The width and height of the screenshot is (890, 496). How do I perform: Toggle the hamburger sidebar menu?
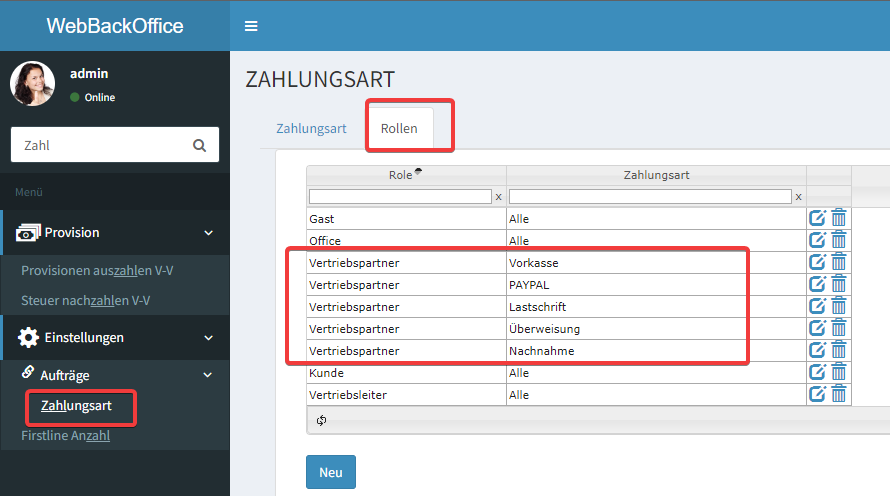click(251, 26)
